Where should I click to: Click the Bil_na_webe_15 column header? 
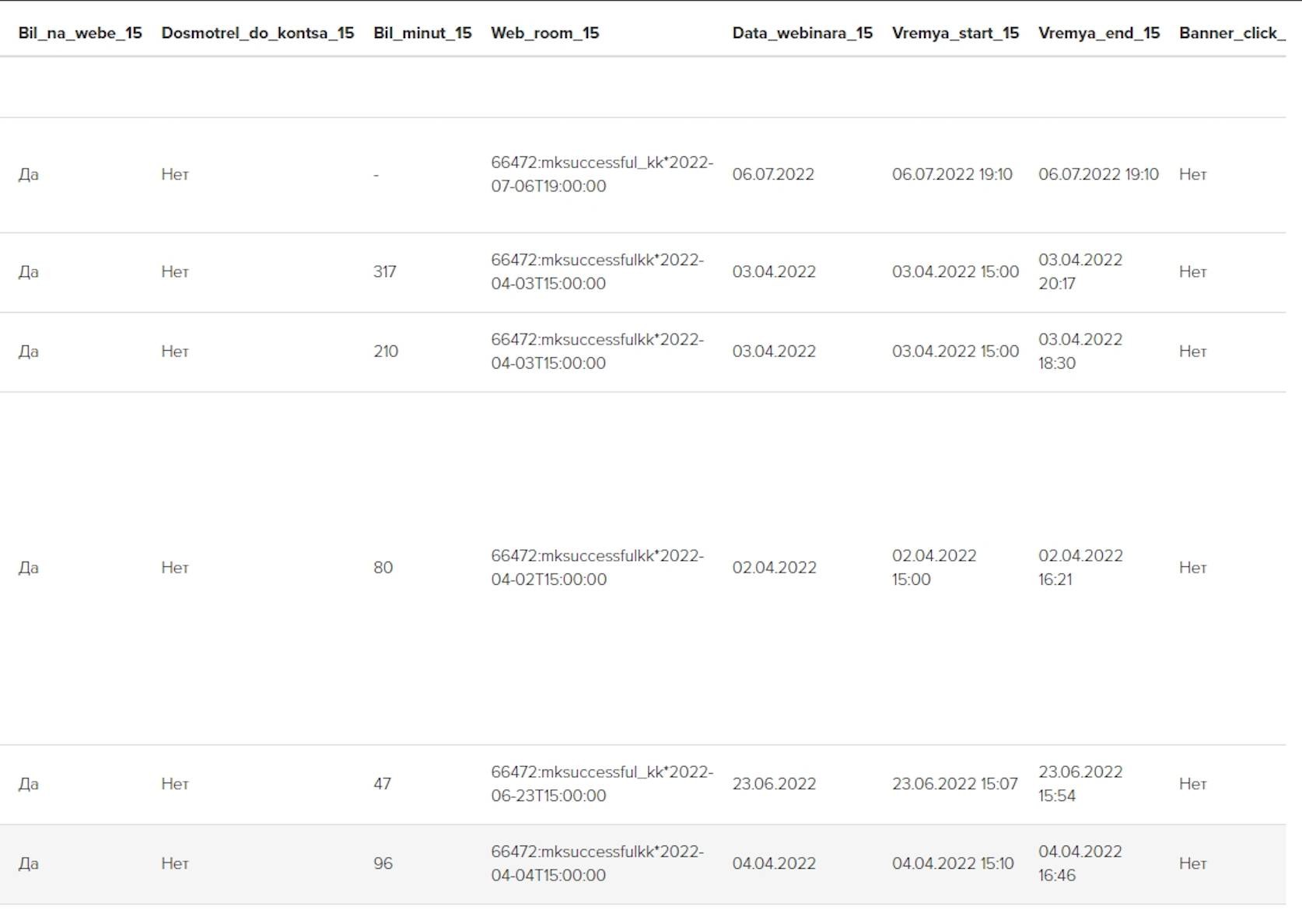pyautogui.click(x=80, y=33)
